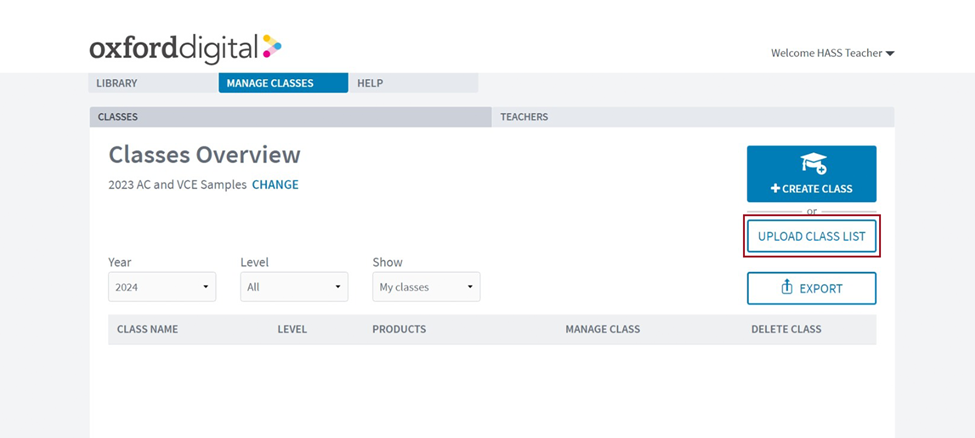The image size is (975, 438).
Task: Switch to the Teachers sub-tab
Action: tap(693, 117)
